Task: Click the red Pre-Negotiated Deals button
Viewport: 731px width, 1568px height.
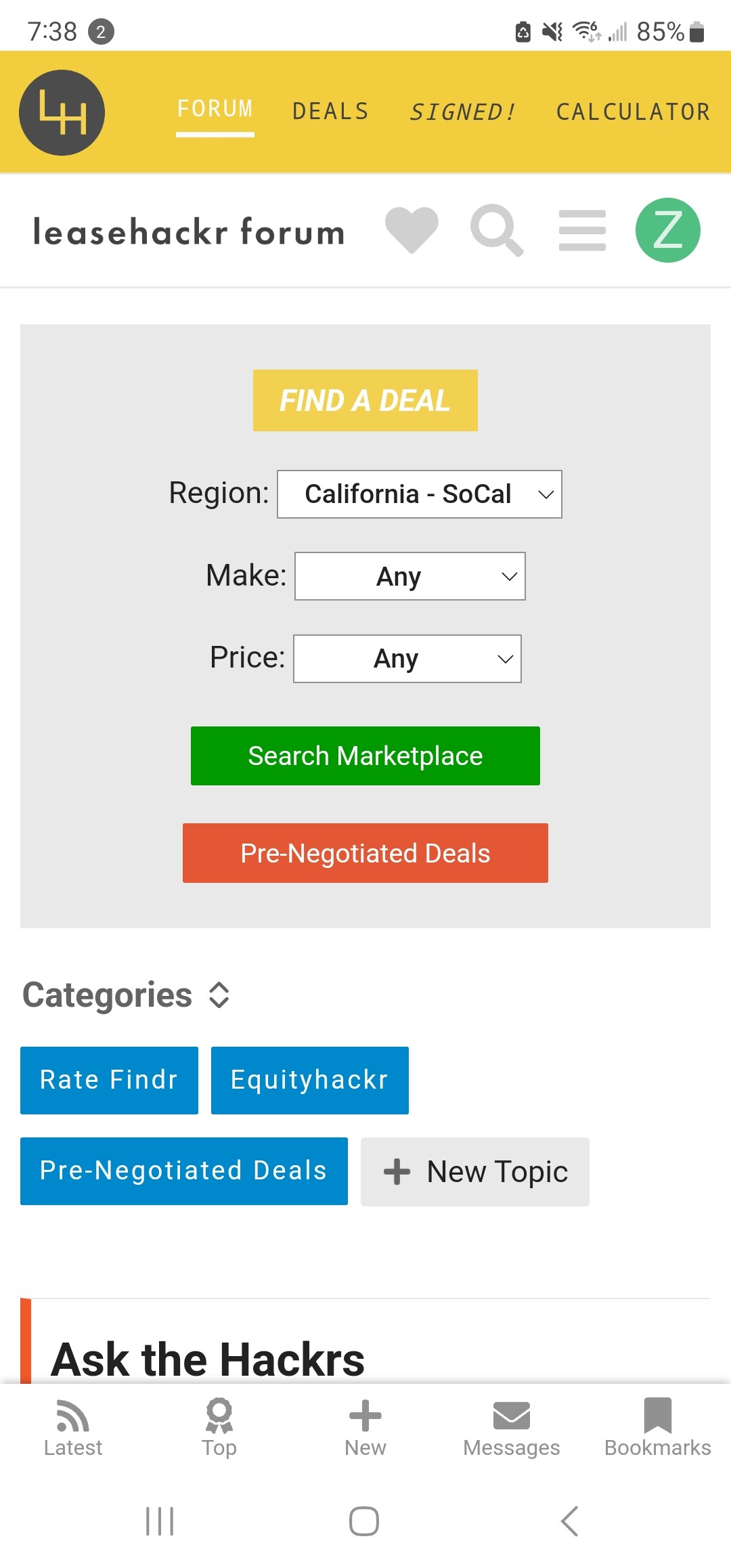Action: coord(365,853)
